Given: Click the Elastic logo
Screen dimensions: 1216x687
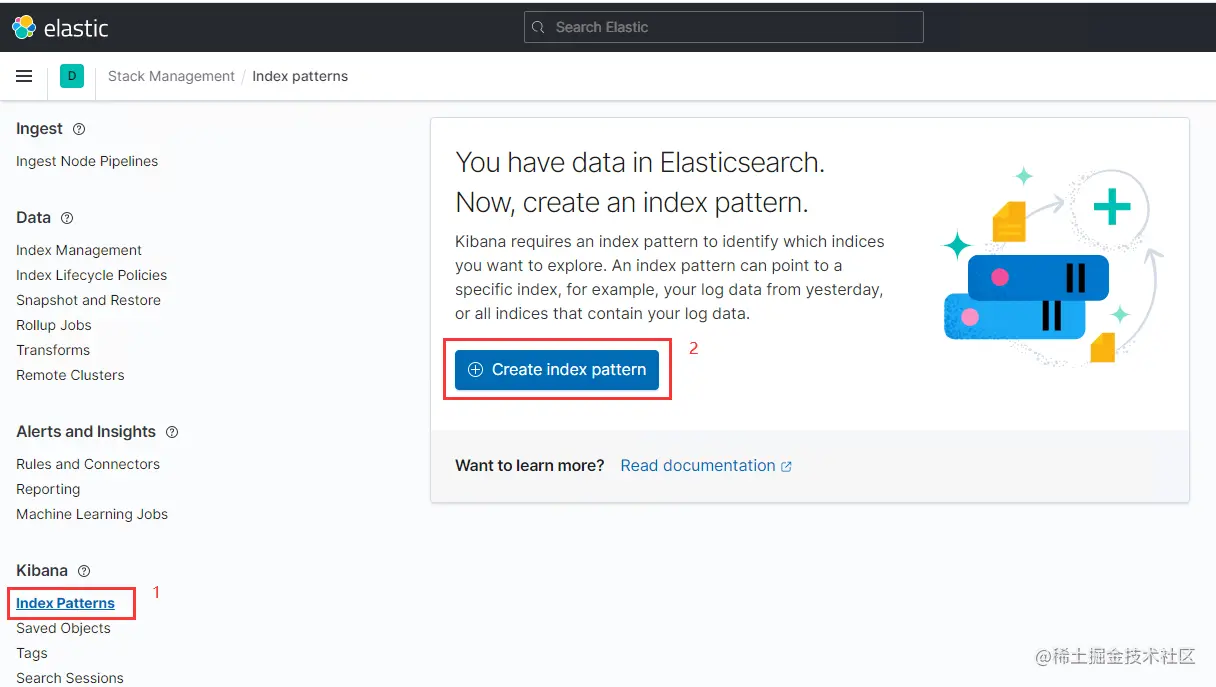Looking at the screenshot, I should [x=60, y=27].
